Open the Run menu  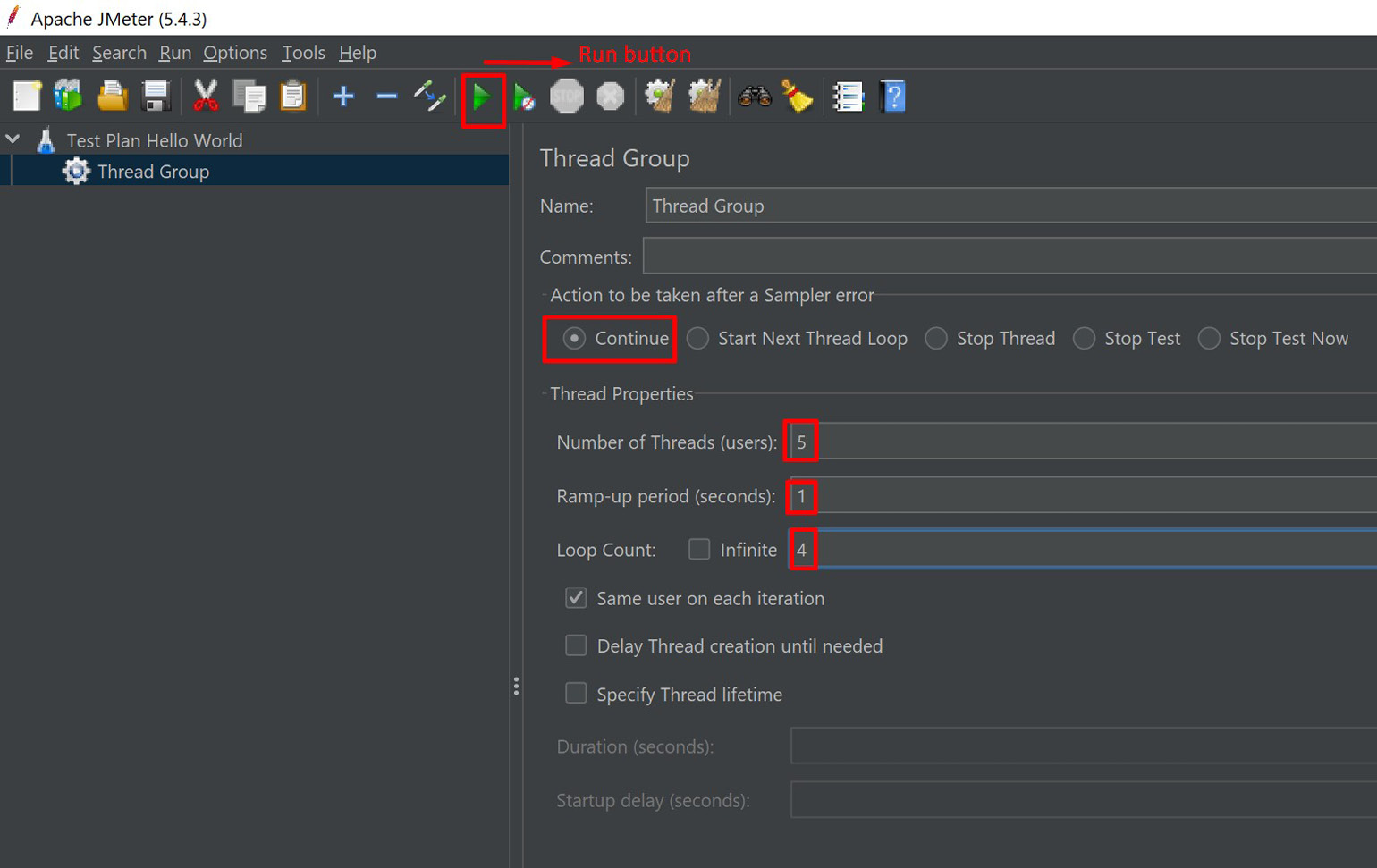click(175, 53)
